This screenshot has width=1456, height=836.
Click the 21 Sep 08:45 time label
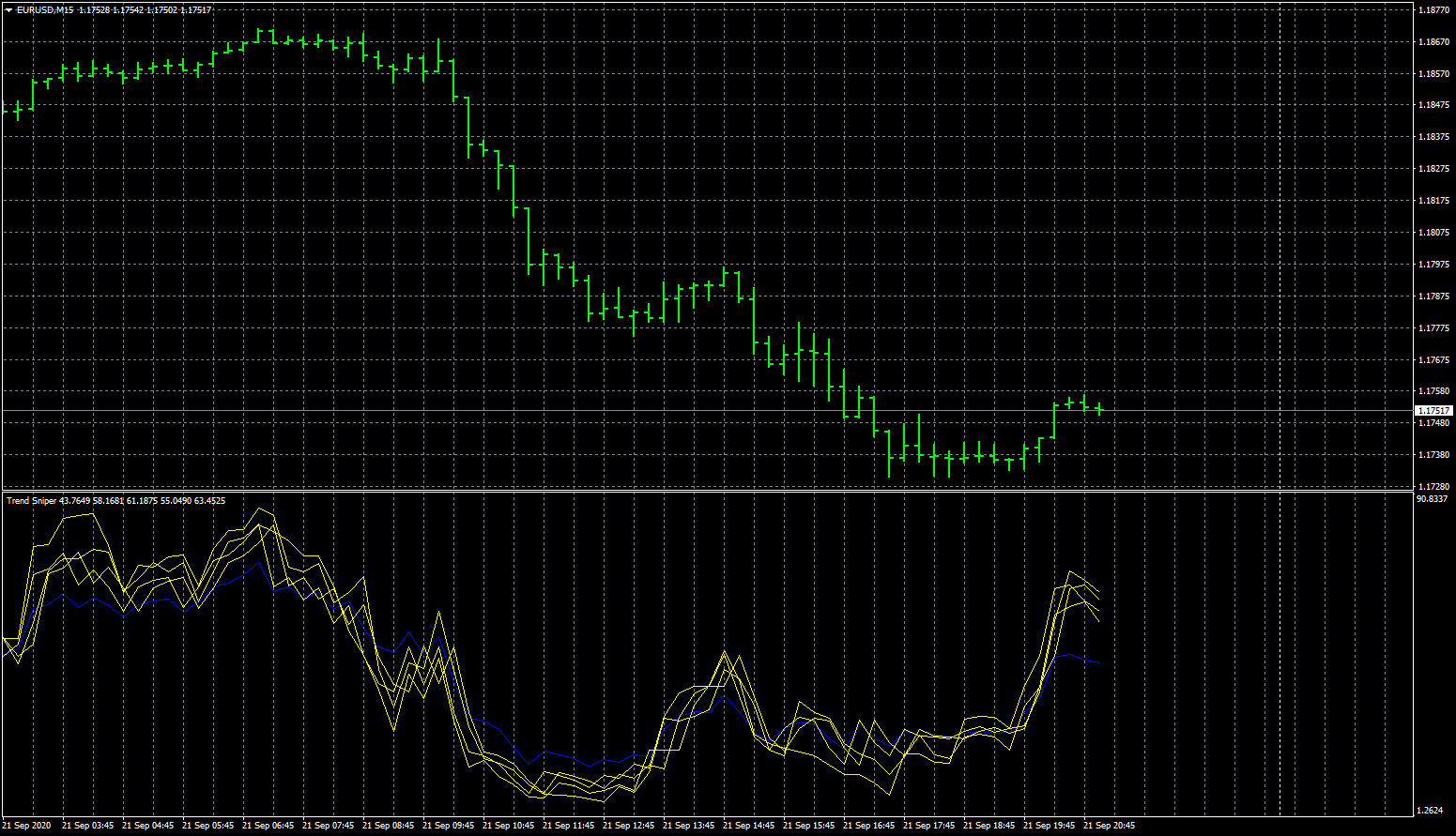pyautogui.click(x=388, y=826)
